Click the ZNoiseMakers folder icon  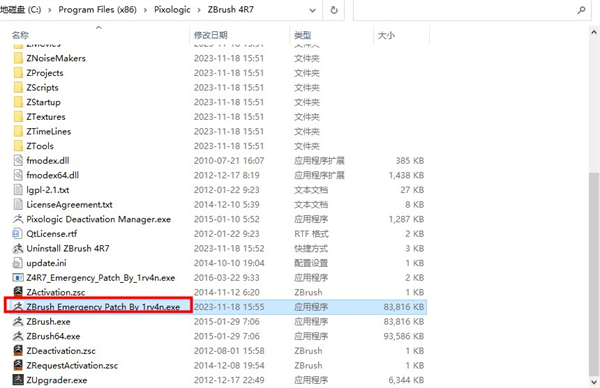(x=18, y=58)
